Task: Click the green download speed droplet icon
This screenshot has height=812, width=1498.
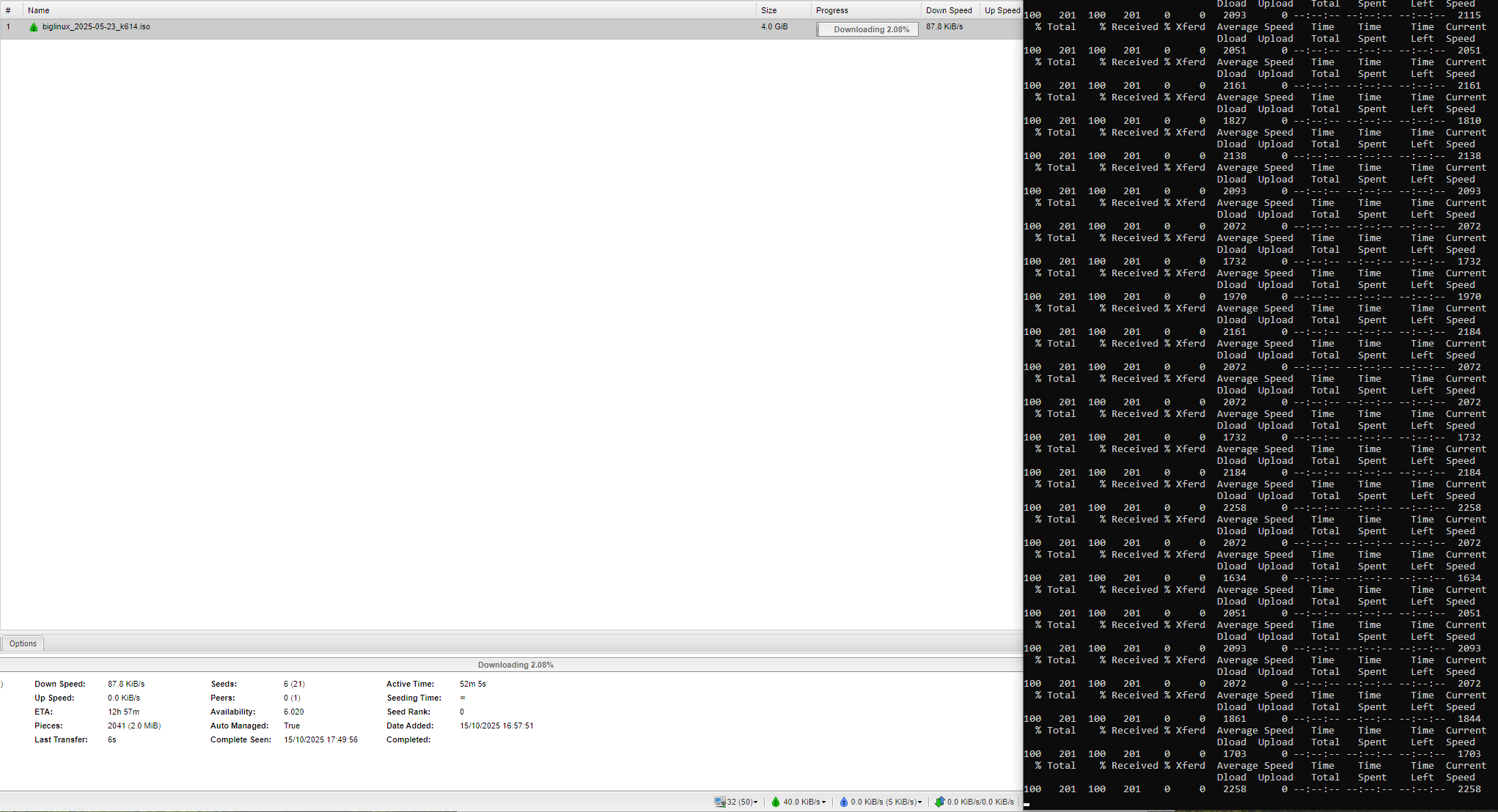Action: click(x=776, y=802)
